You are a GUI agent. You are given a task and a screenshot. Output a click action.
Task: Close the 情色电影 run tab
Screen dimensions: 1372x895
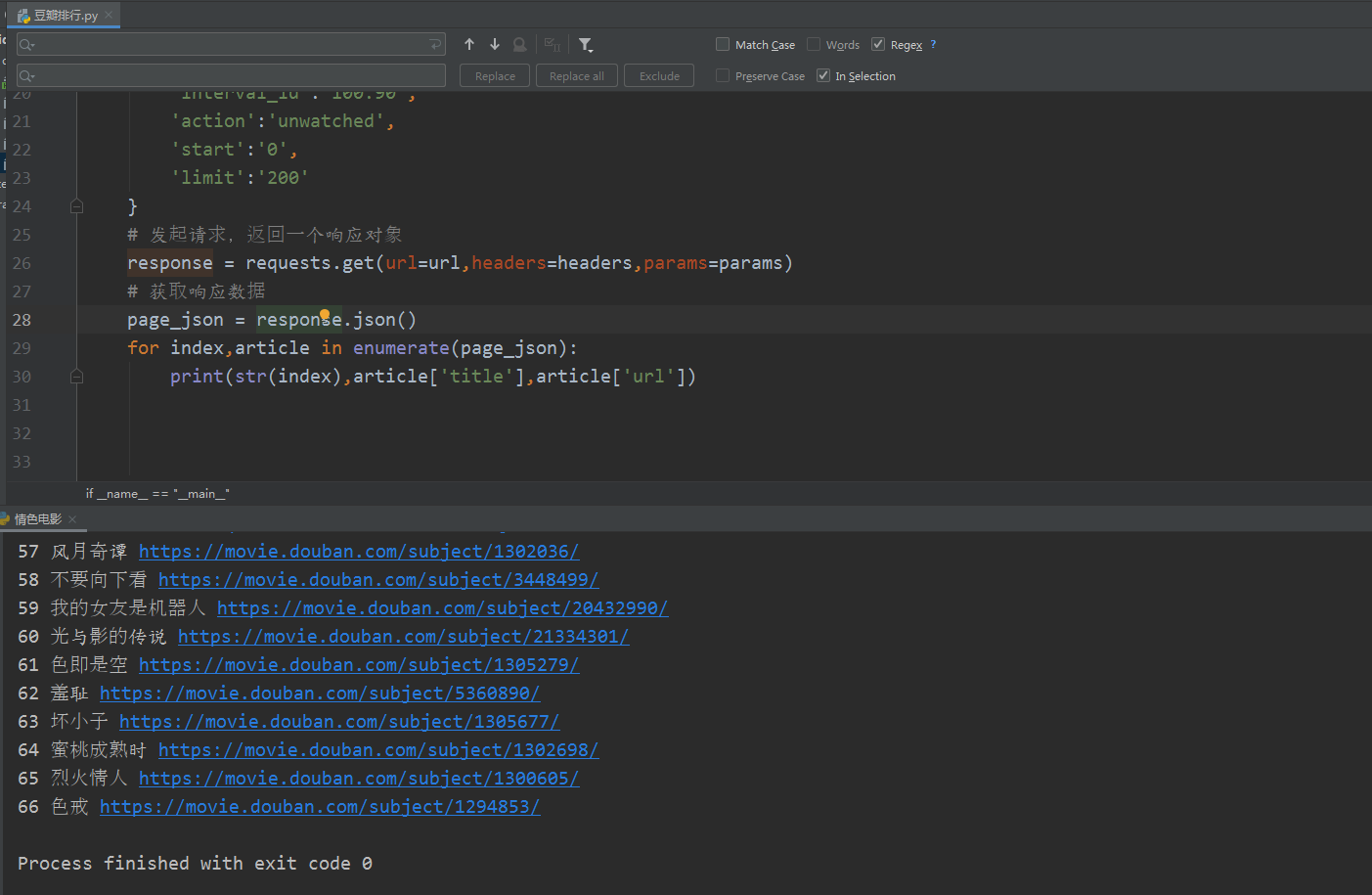pyautogui.click(x=72, y=519)
